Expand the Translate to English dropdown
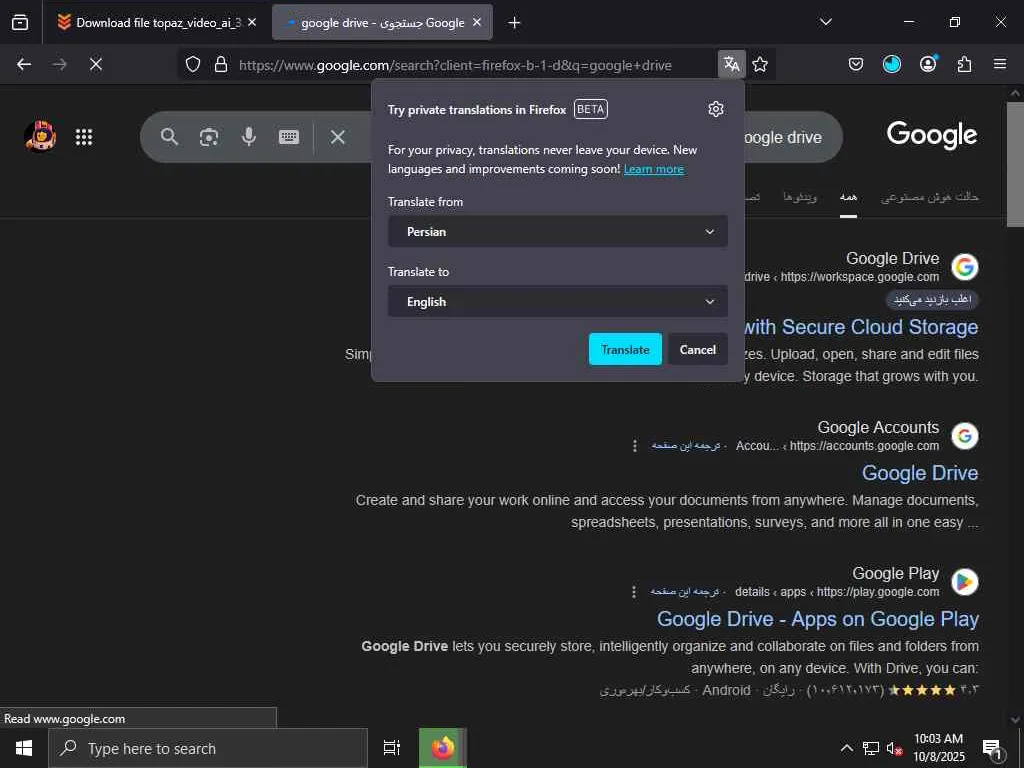 point(558,301)
